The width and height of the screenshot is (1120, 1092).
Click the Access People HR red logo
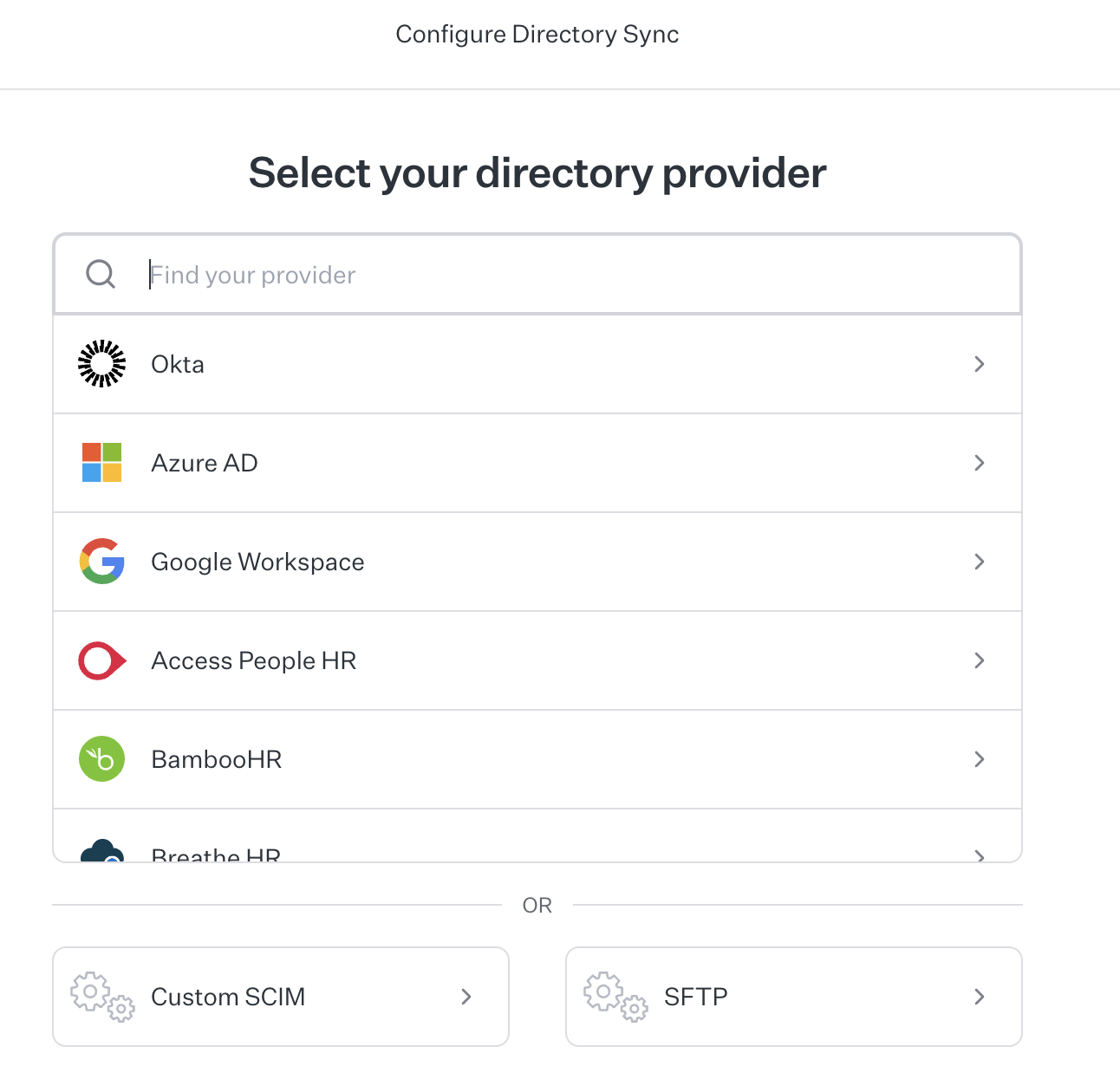click(x=102, y=660)
